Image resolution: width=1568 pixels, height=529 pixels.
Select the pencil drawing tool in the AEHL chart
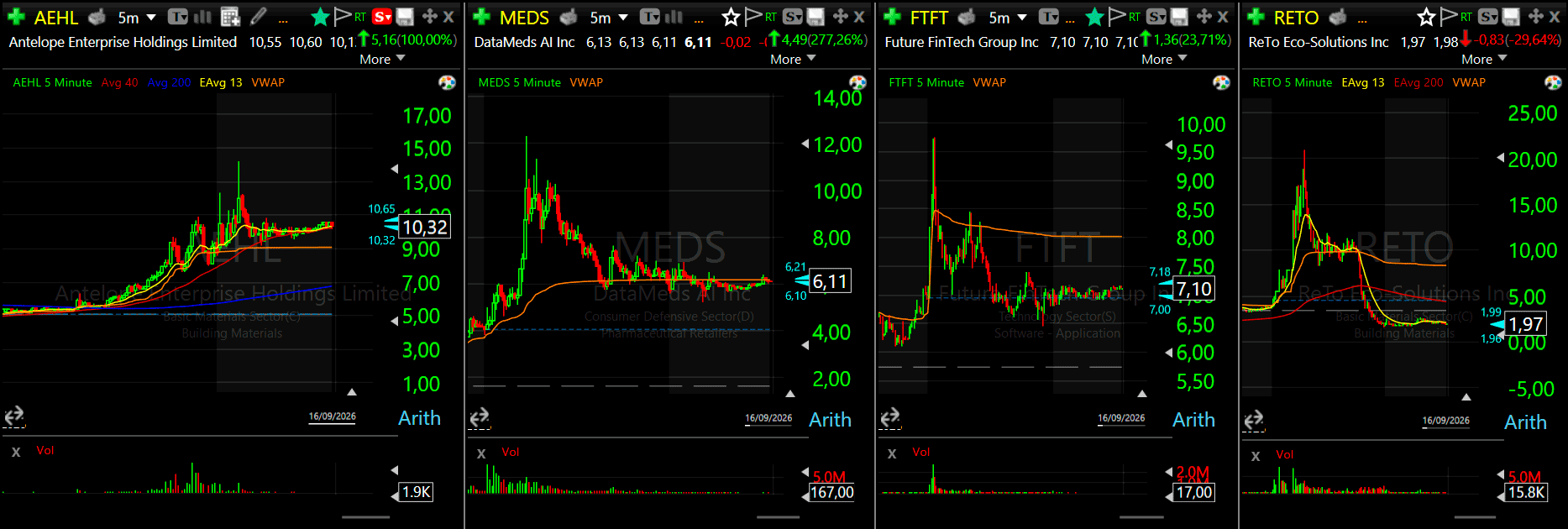coord(259,17)
